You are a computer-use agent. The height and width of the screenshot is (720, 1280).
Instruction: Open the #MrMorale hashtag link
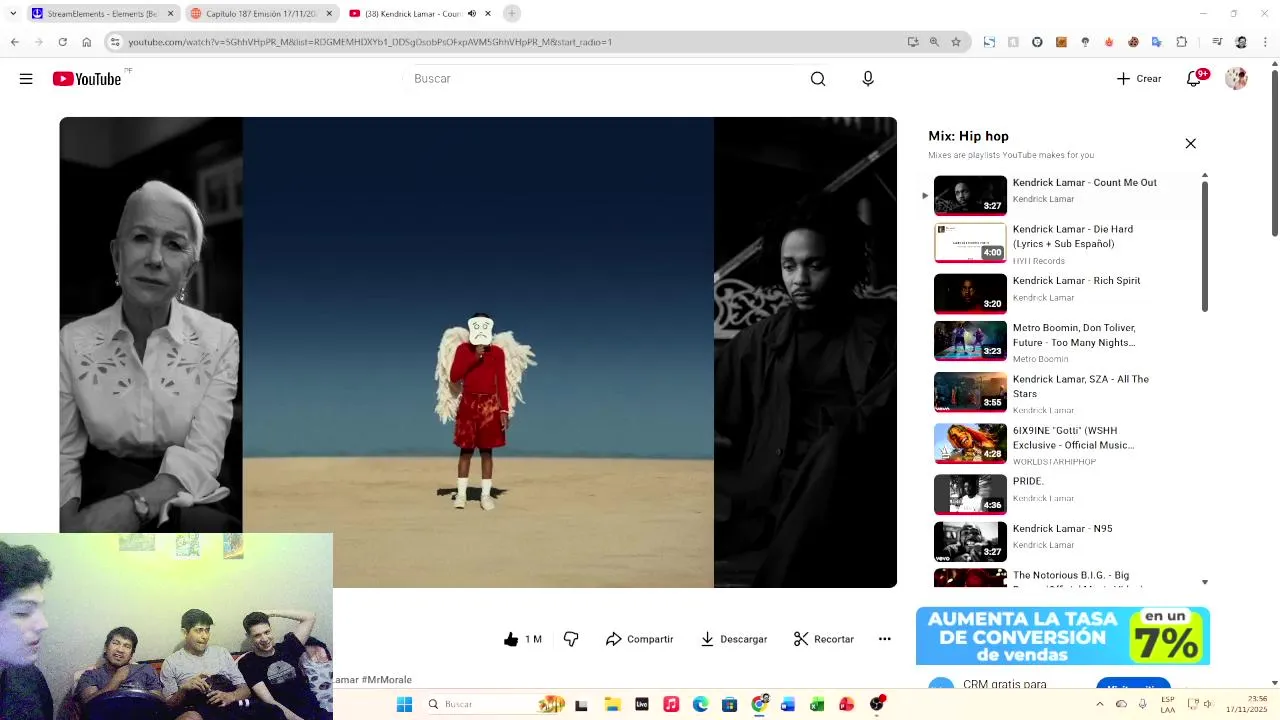pos(387,680)
